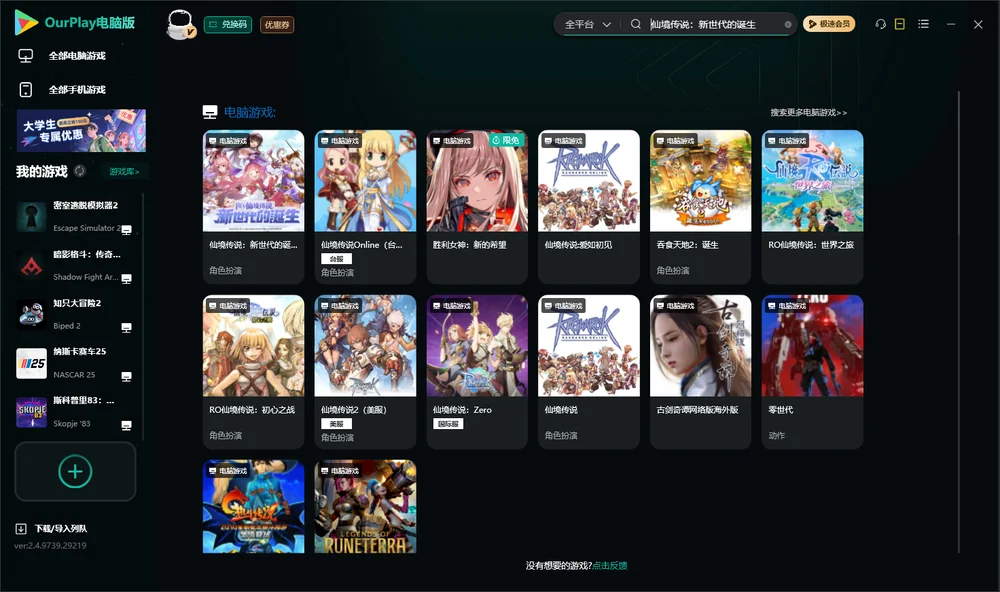Open Legends of Runeterra game card
The height and width of the screenshot is (592, 1000).
tap(365, 507)
